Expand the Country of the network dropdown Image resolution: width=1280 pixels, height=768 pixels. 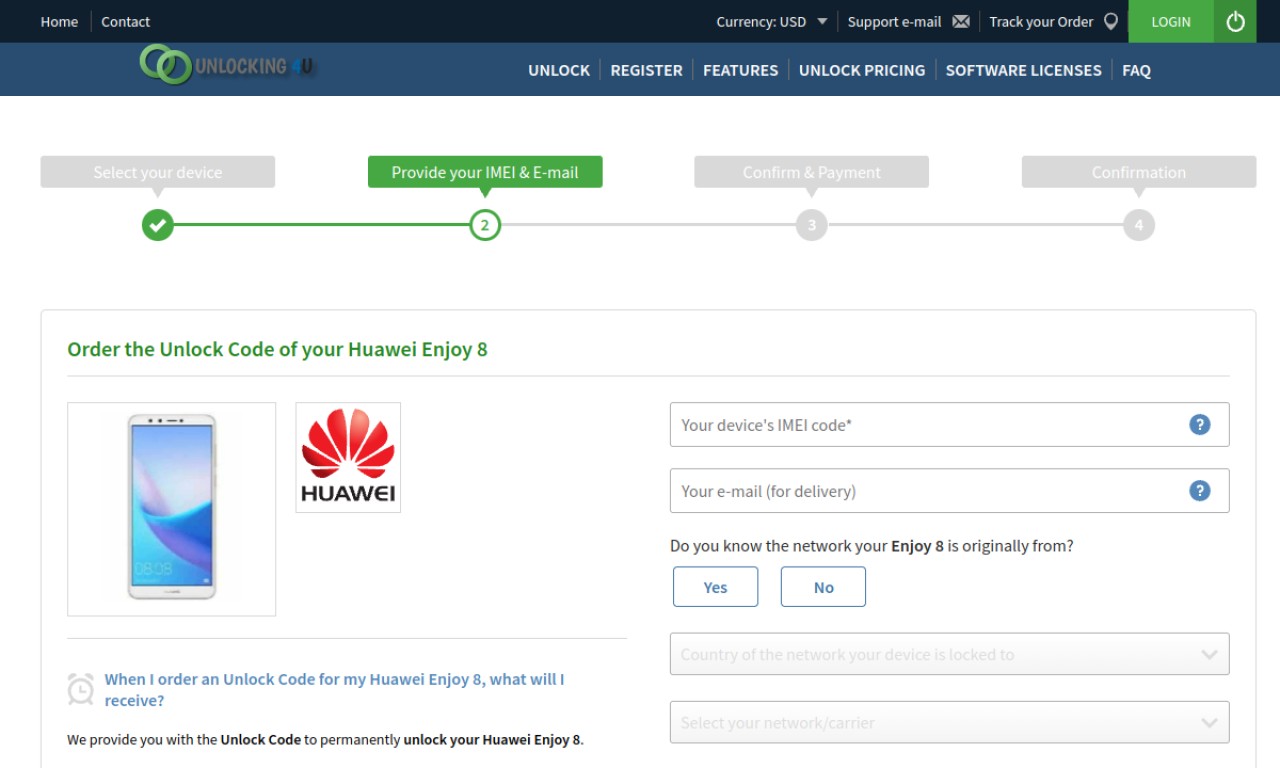950,654
